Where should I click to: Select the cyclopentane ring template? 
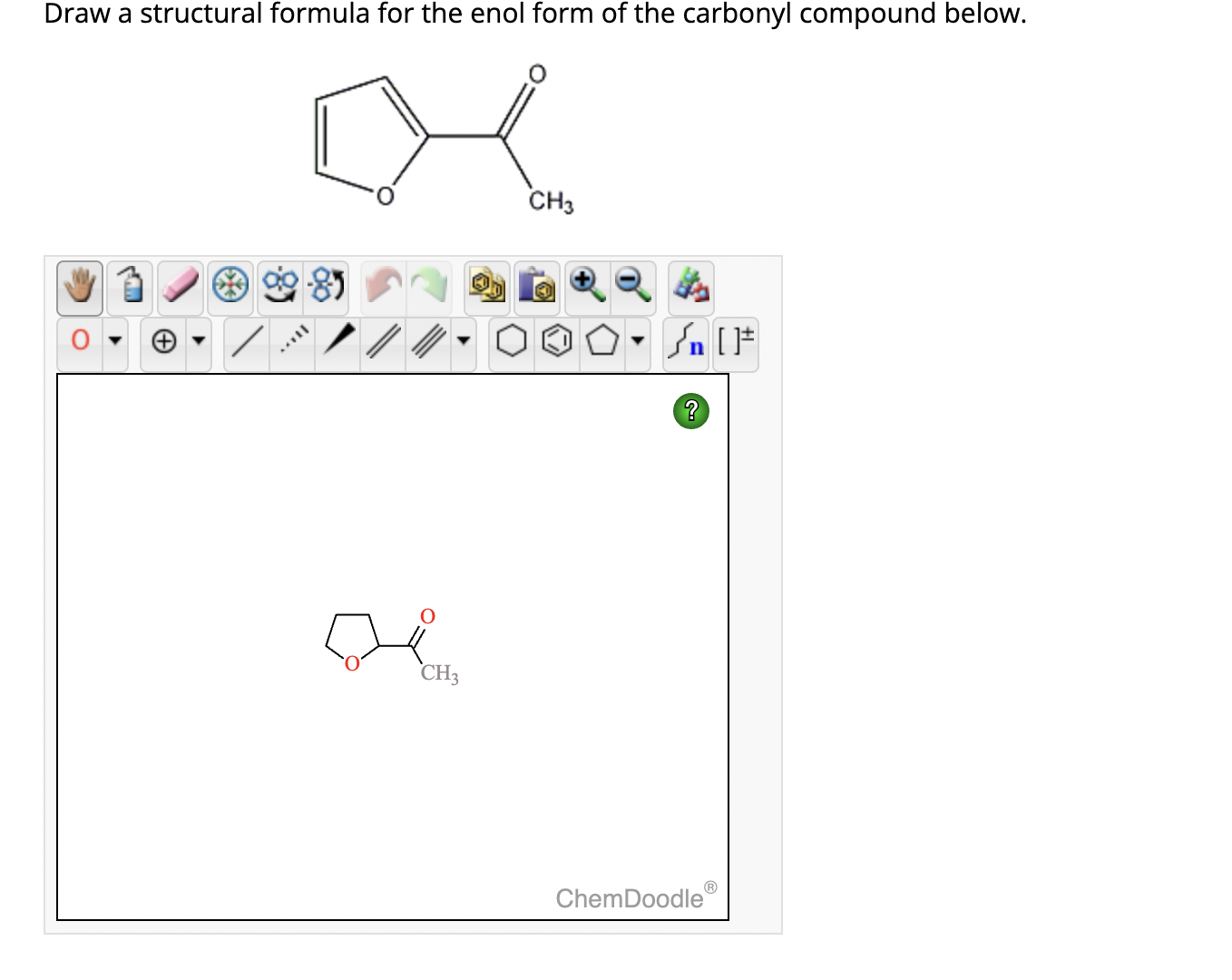point(601,342)
